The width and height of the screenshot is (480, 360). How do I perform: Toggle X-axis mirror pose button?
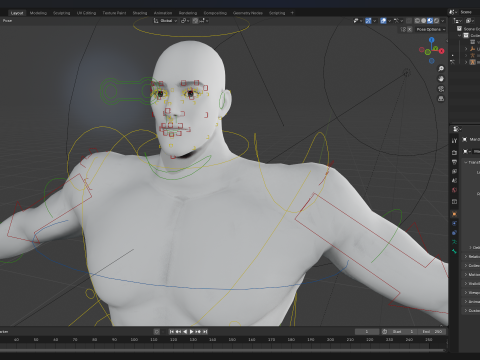click(410, 29)
